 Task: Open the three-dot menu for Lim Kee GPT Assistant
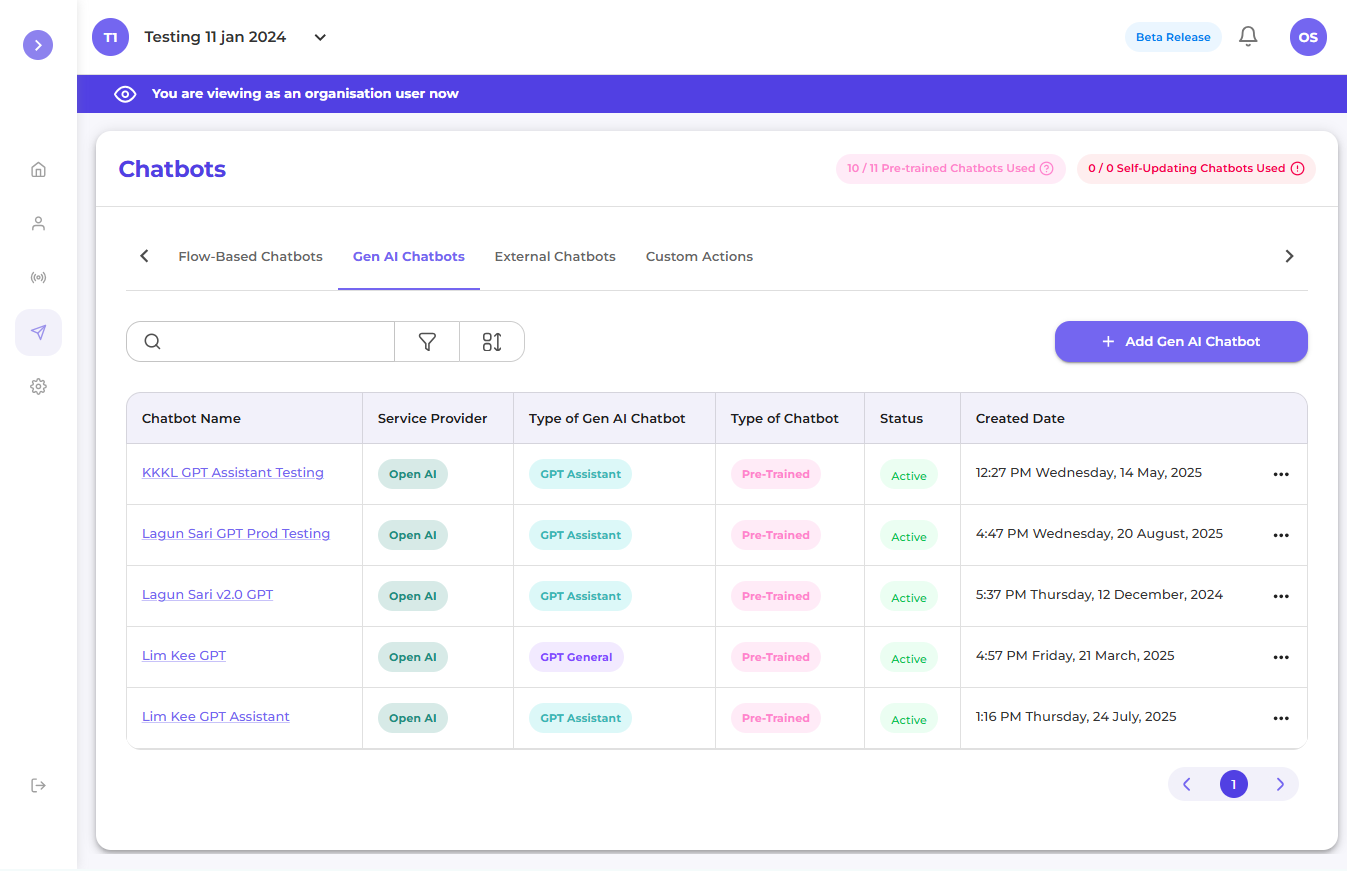(x=1281, y=718)
